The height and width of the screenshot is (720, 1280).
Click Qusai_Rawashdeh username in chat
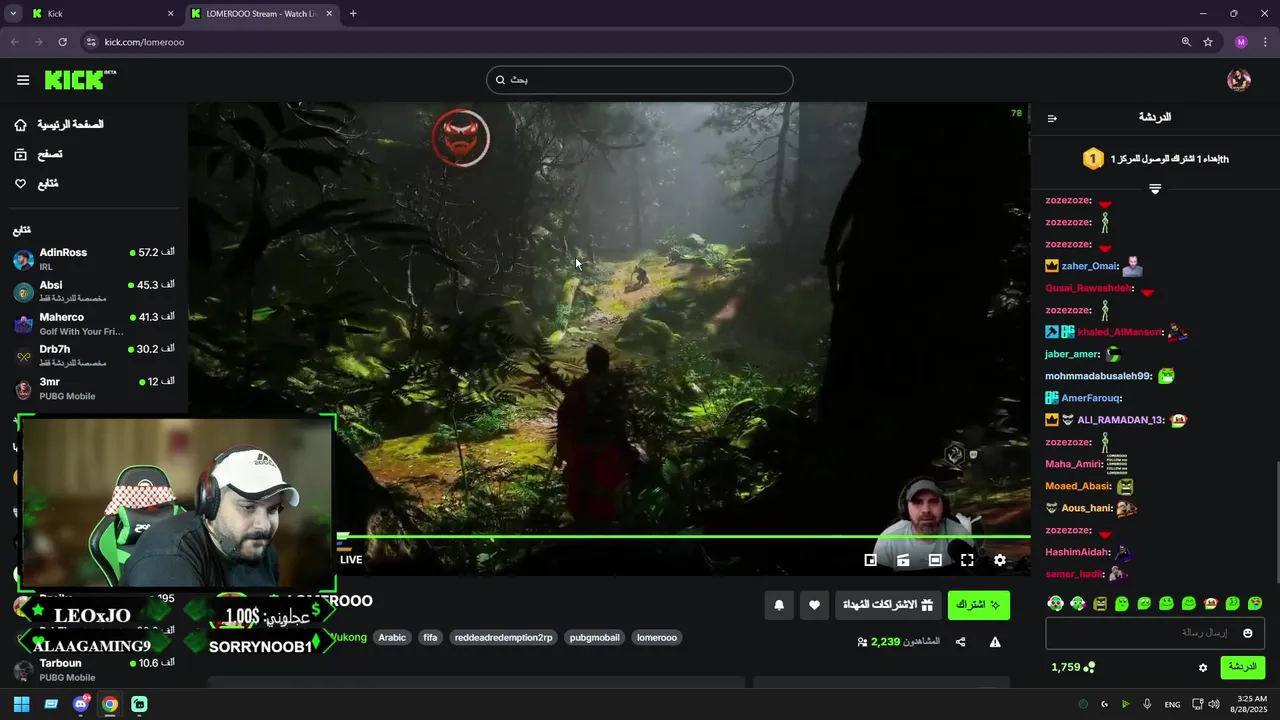coord(1089,289)
